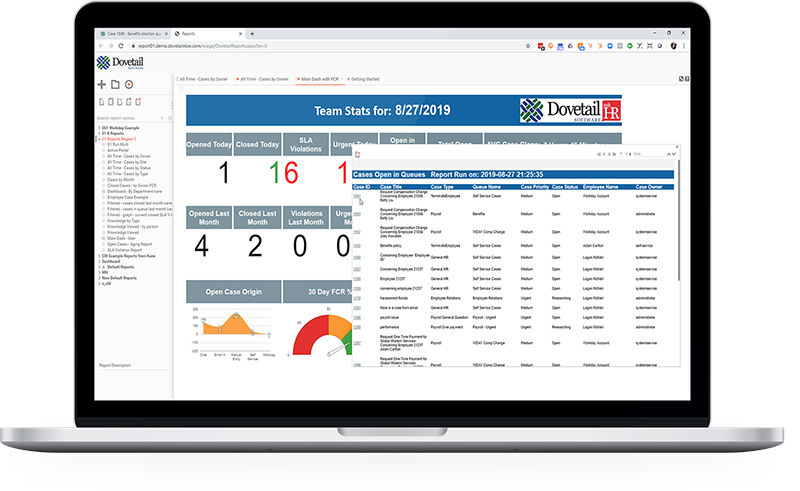Open the SLA Violation Report tree item
The width and height of the screenshot is (800, 491).
pos(123,249)
